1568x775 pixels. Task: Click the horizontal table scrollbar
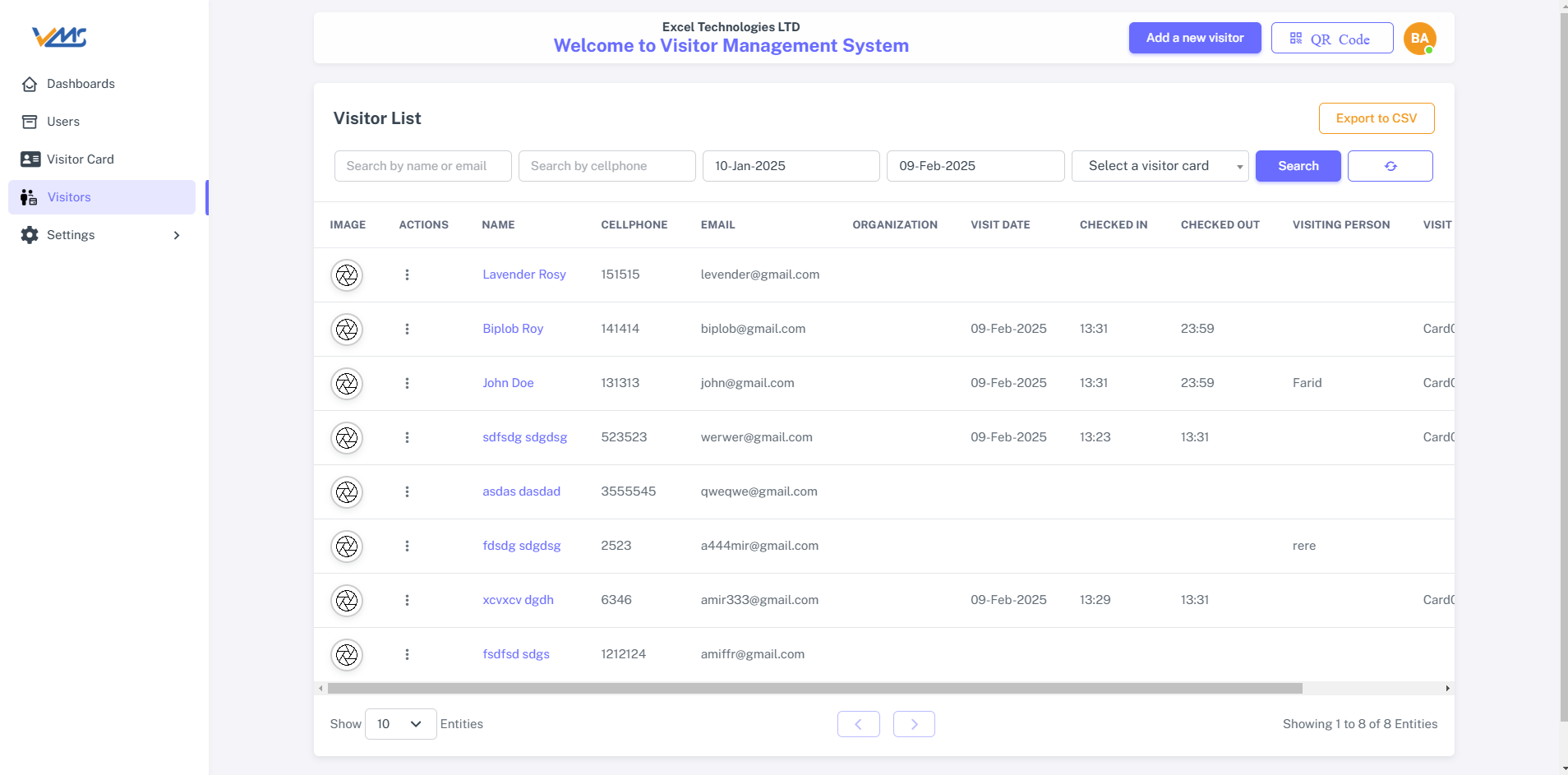tap(814, 689)
